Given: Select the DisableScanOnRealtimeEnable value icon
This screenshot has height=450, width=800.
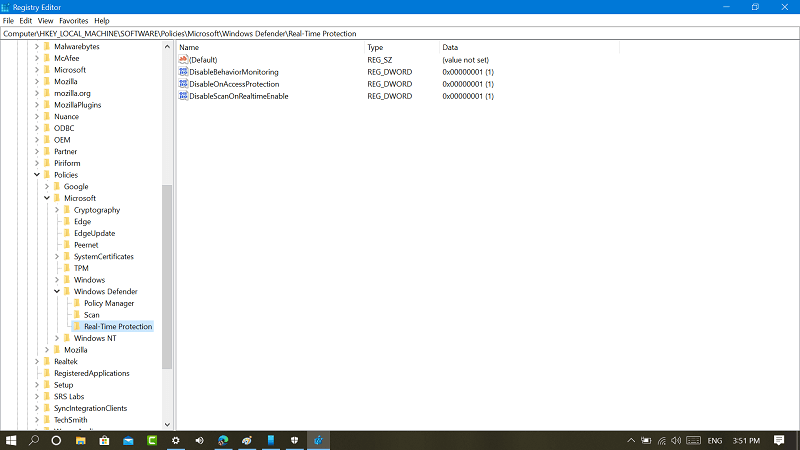Looking at the screenshot, I should tap(183, 96).
